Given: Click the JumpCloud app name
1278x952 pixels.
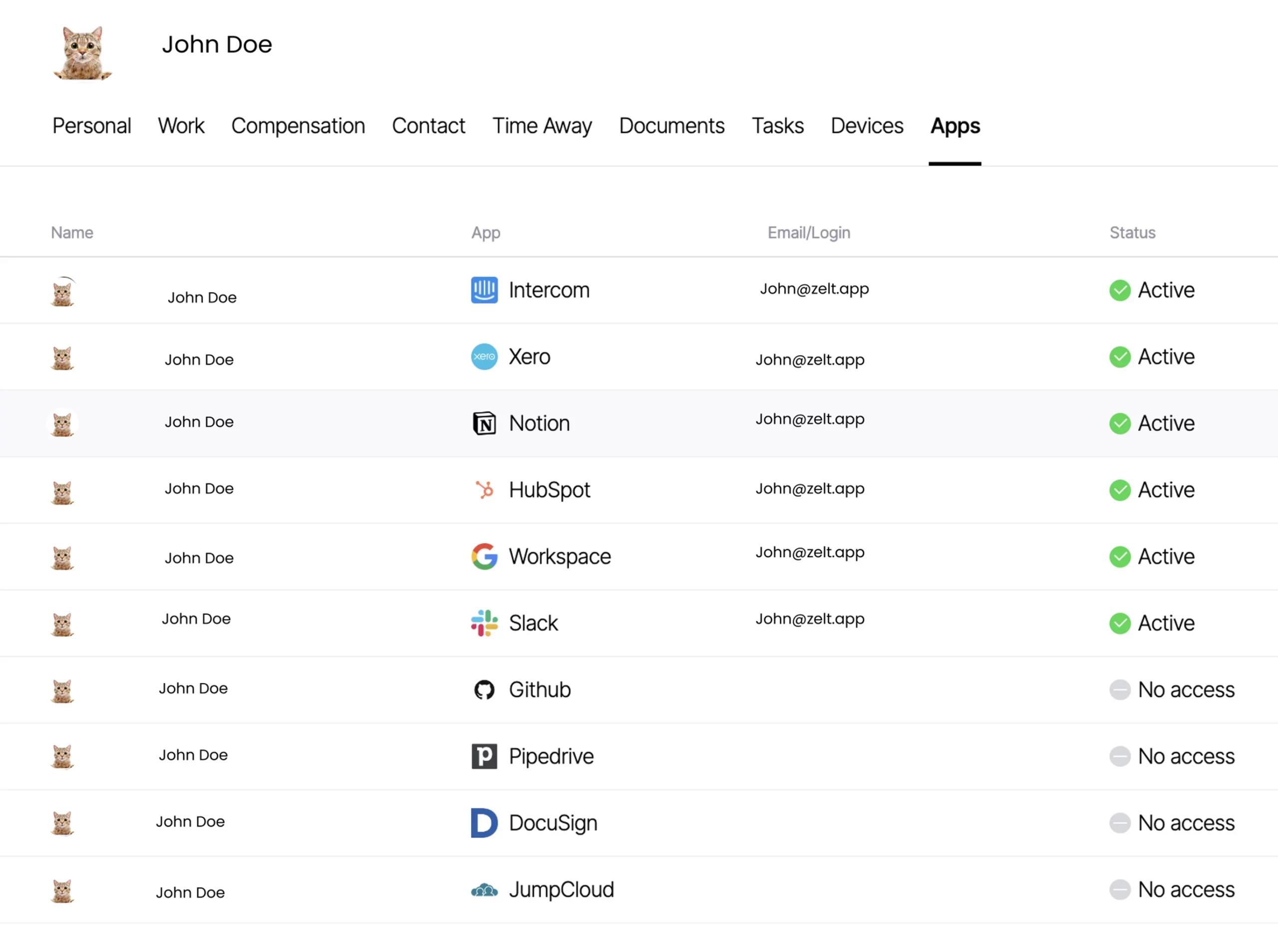Looking at the screenshot, I should [x=561, y=890].
